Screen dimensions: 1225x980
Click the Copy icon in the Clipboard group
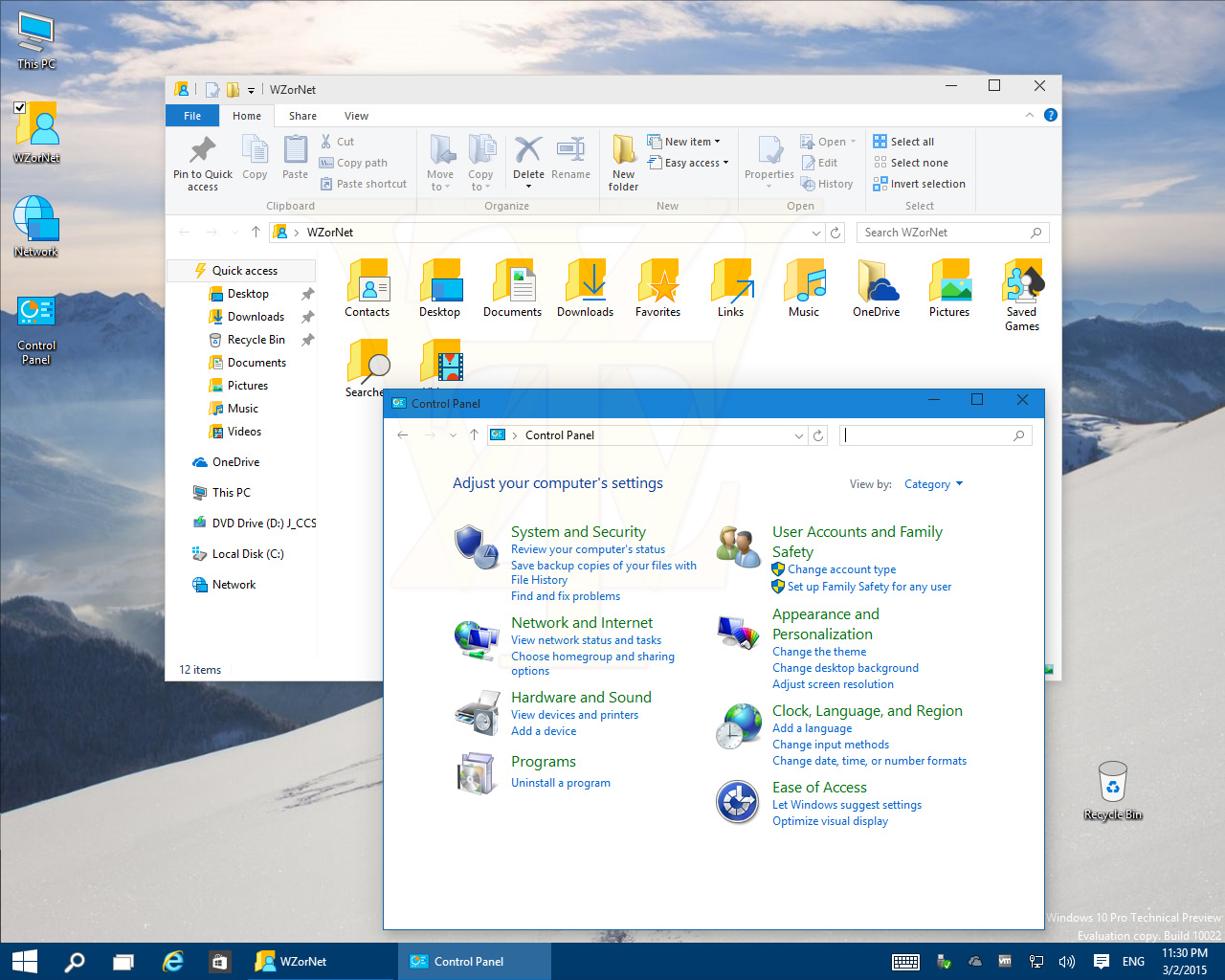click(255, 149)
